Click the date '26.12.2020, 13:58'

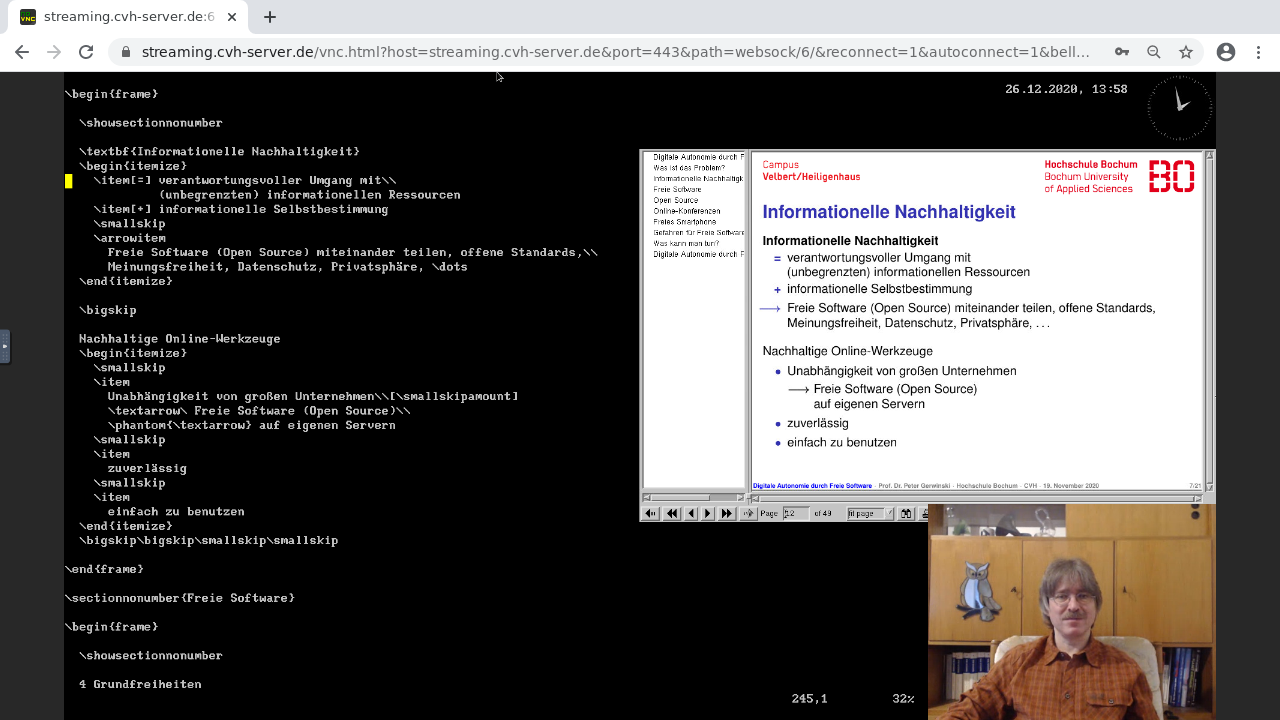tap(1066, 89)
